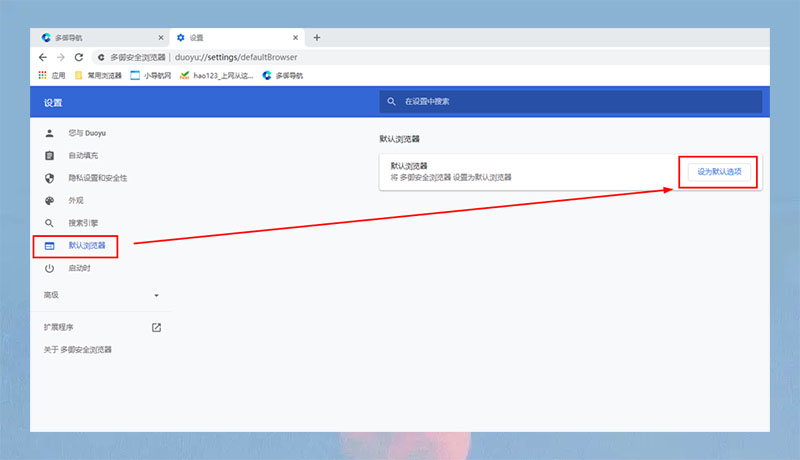Click the shield icon beside 隐私设置
Screen dimensions: 800x460
point(49,178)
